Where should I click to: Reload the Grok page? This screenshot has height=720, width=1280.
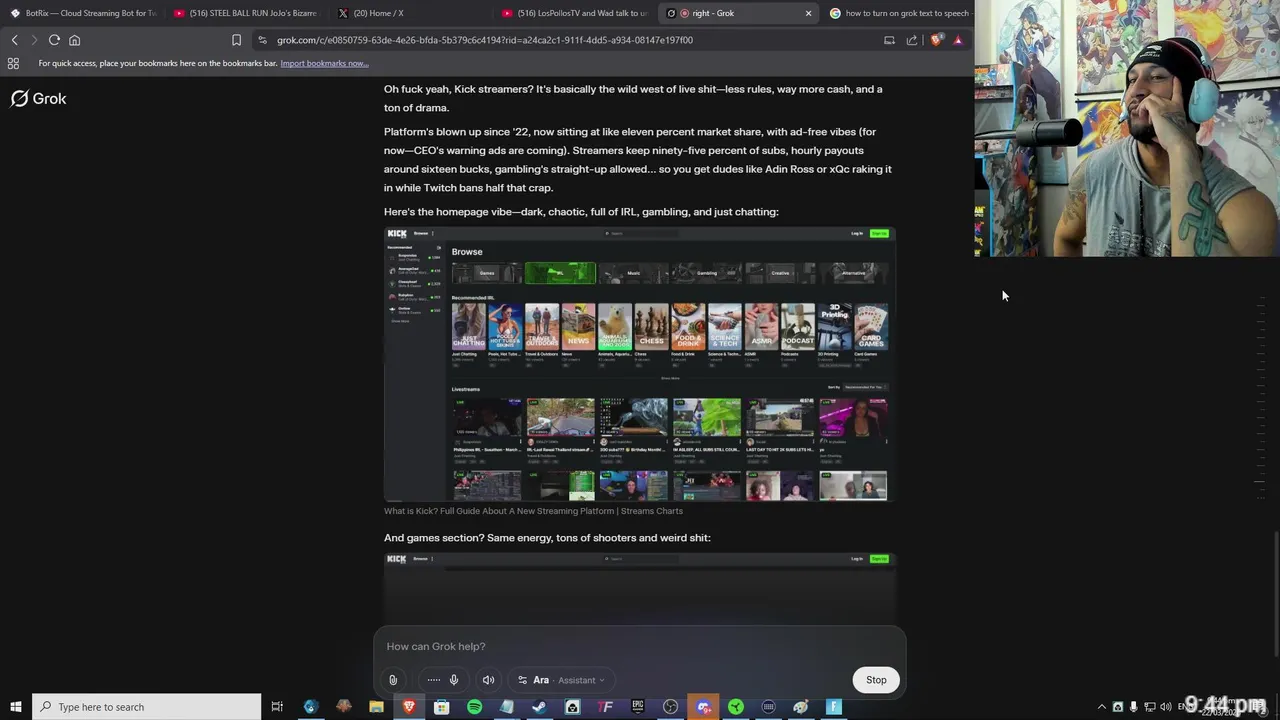coord(54,40)
